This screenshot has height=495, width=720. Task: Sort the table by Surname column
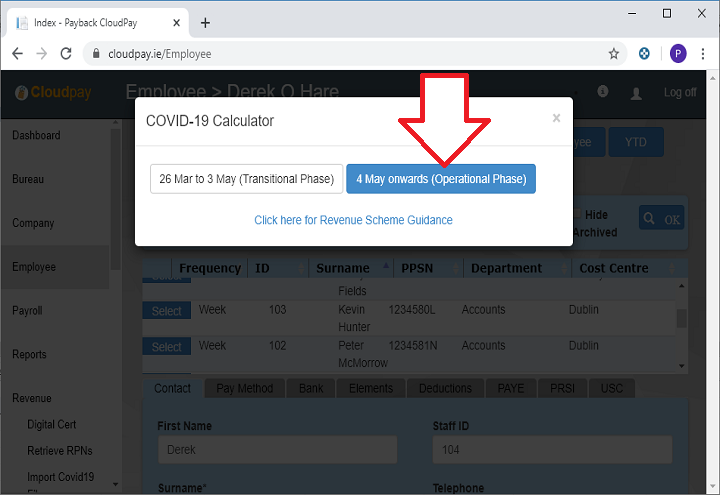pos(343,268)
